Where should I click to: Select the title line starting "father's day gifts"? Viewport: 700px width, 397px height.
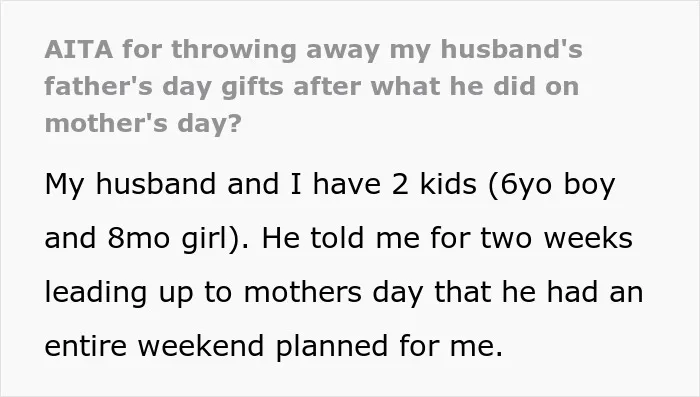point(312,86)
